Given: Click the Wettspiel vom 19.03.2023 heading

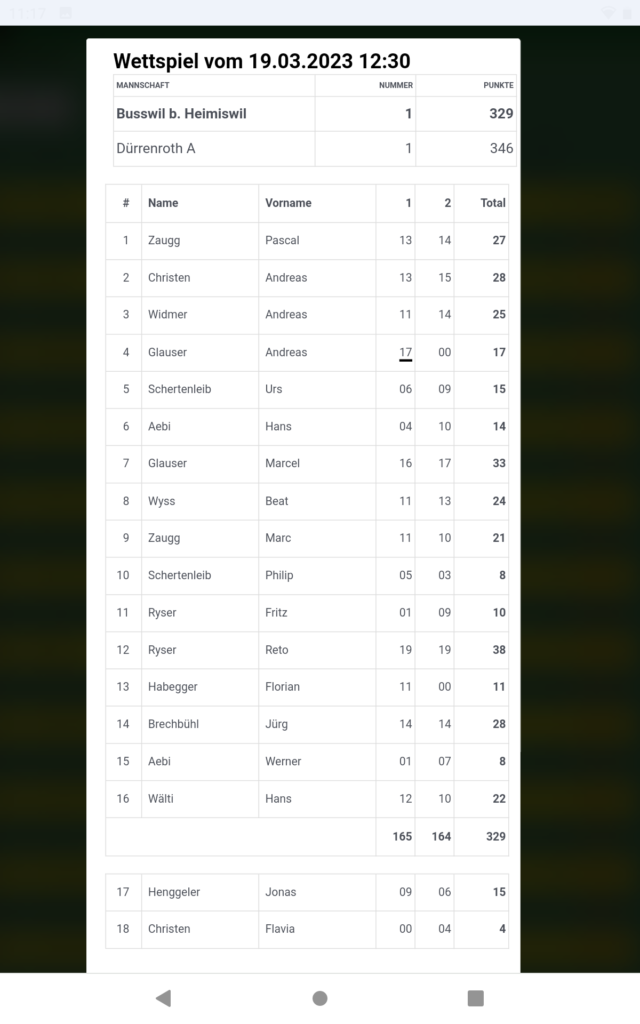Looking at the screenshot, I should click(x=262, y=62).
